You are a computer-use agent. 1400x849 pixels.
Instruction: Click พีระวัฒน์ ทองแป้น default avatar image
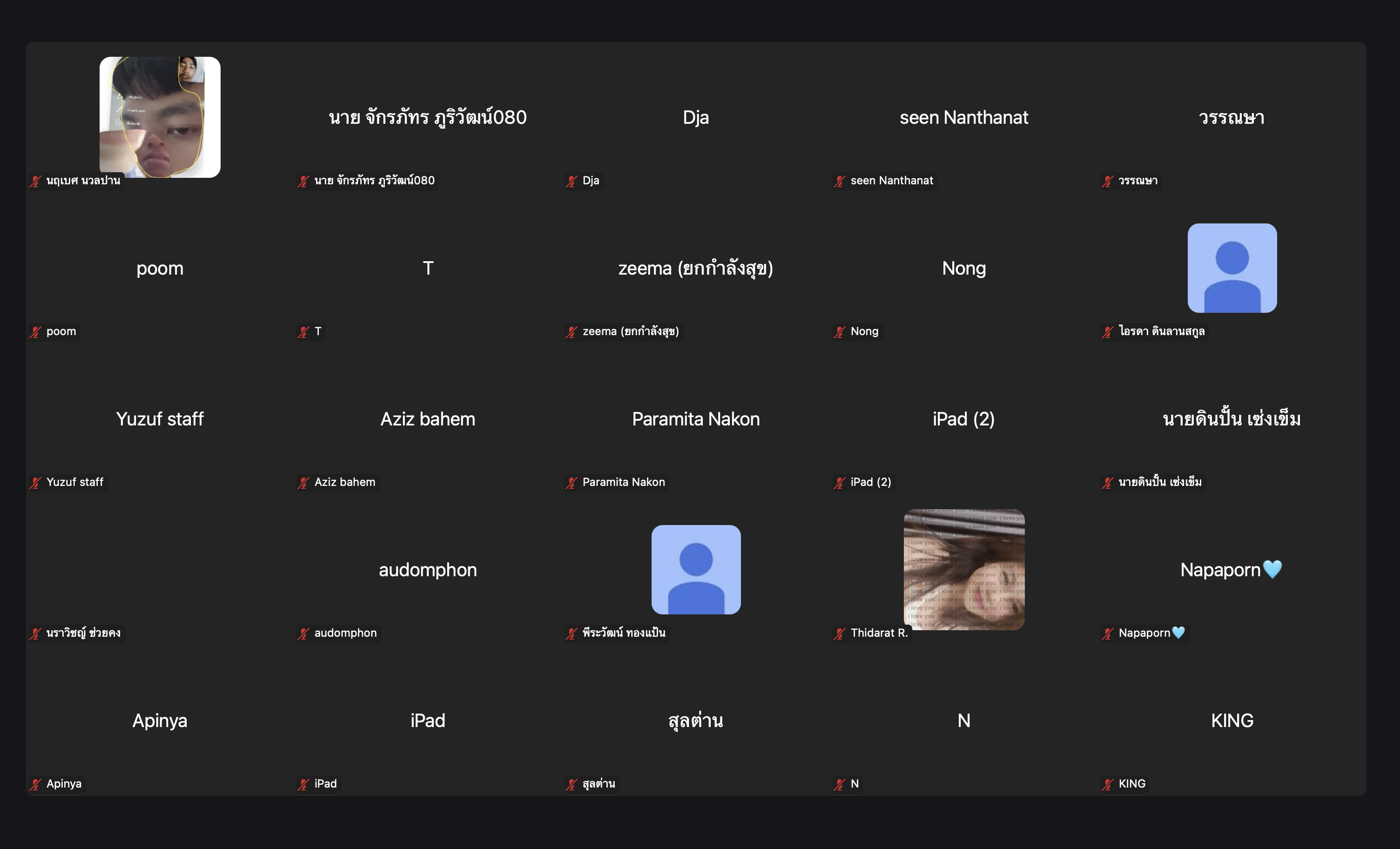pyautogui.click(x=696, y=569)
